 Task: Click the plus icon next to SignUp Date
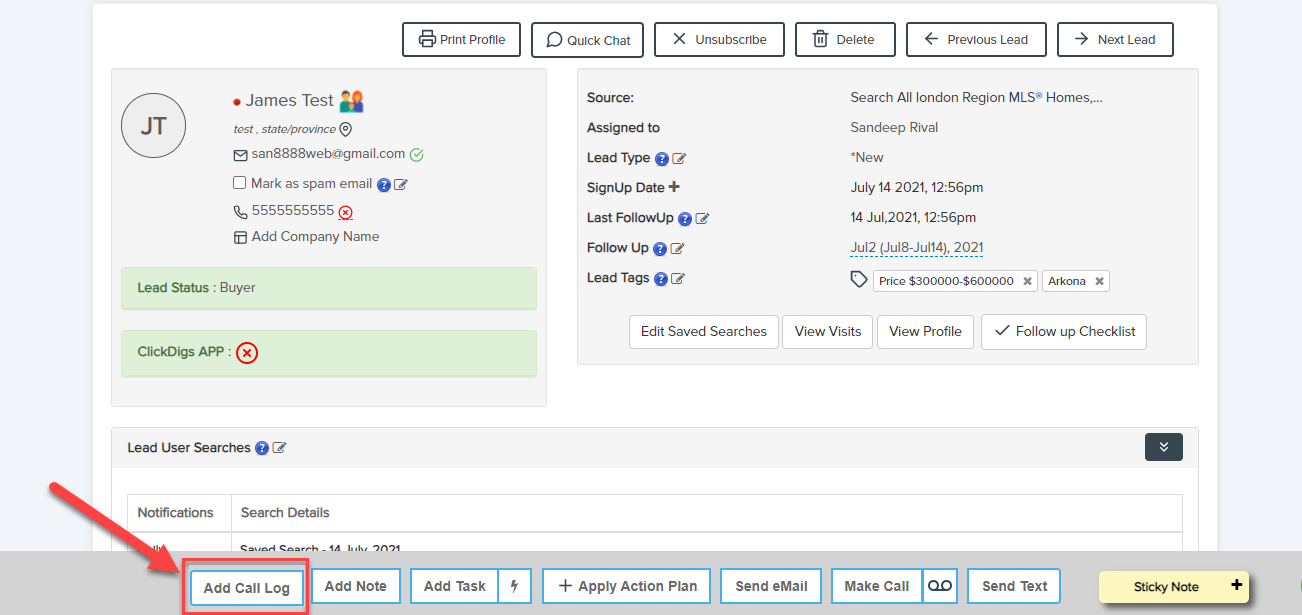674,187
